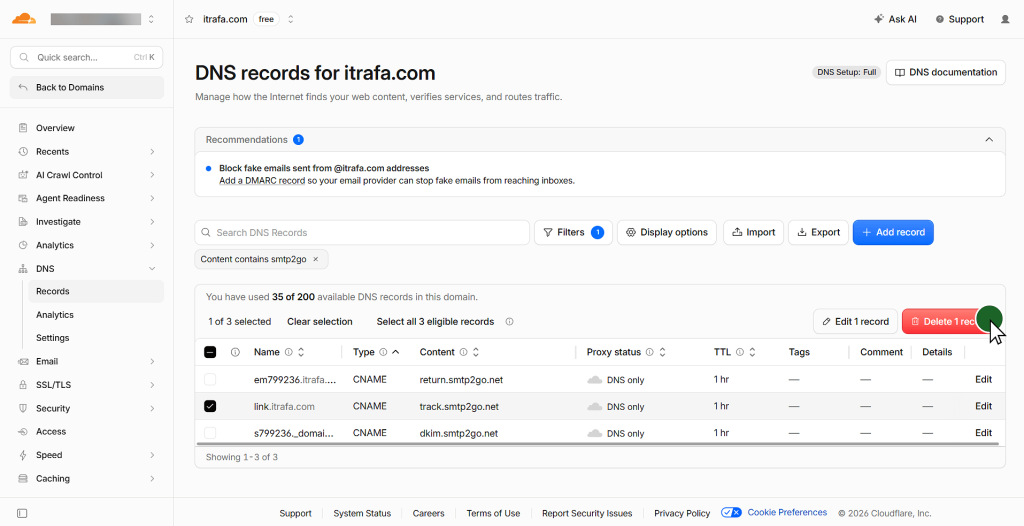Star the itrafa.com domain
The height and width of the screenshot is (526, 1024).
click(x=189, y=20)
